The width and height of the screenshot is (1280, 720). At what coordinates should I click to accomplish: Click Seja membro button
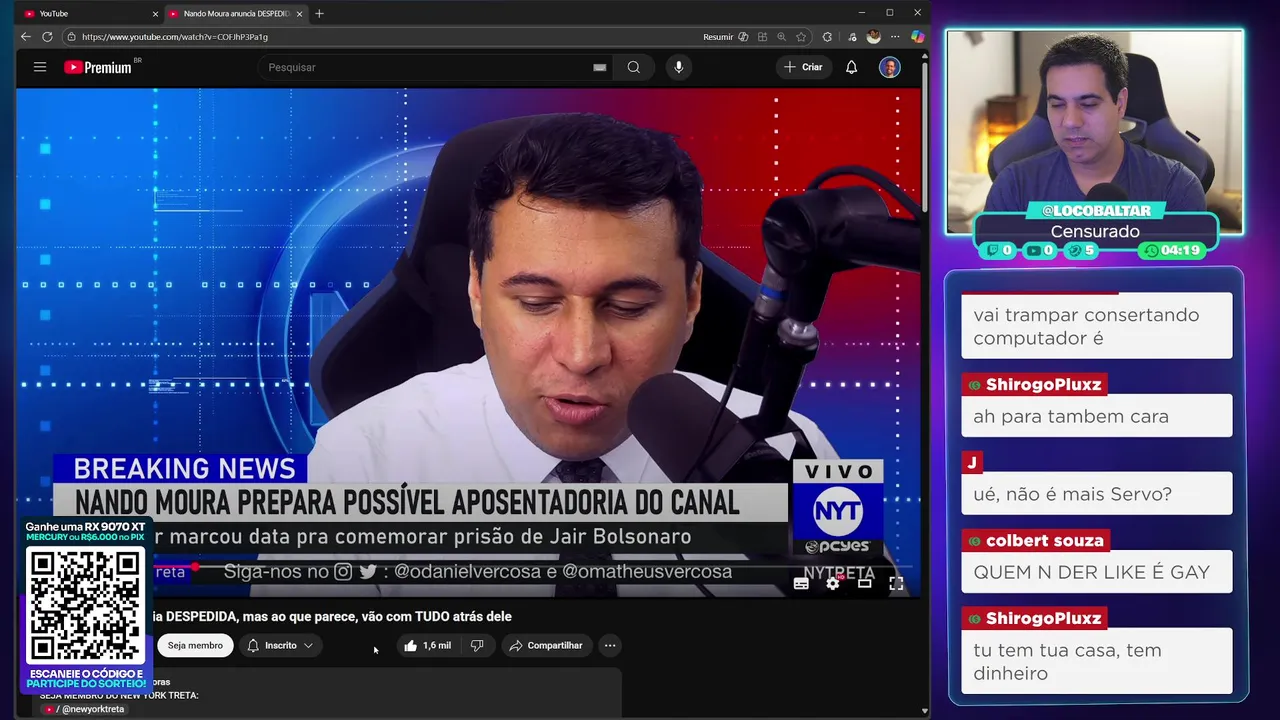pyautogui.click(x=195, y=646)
